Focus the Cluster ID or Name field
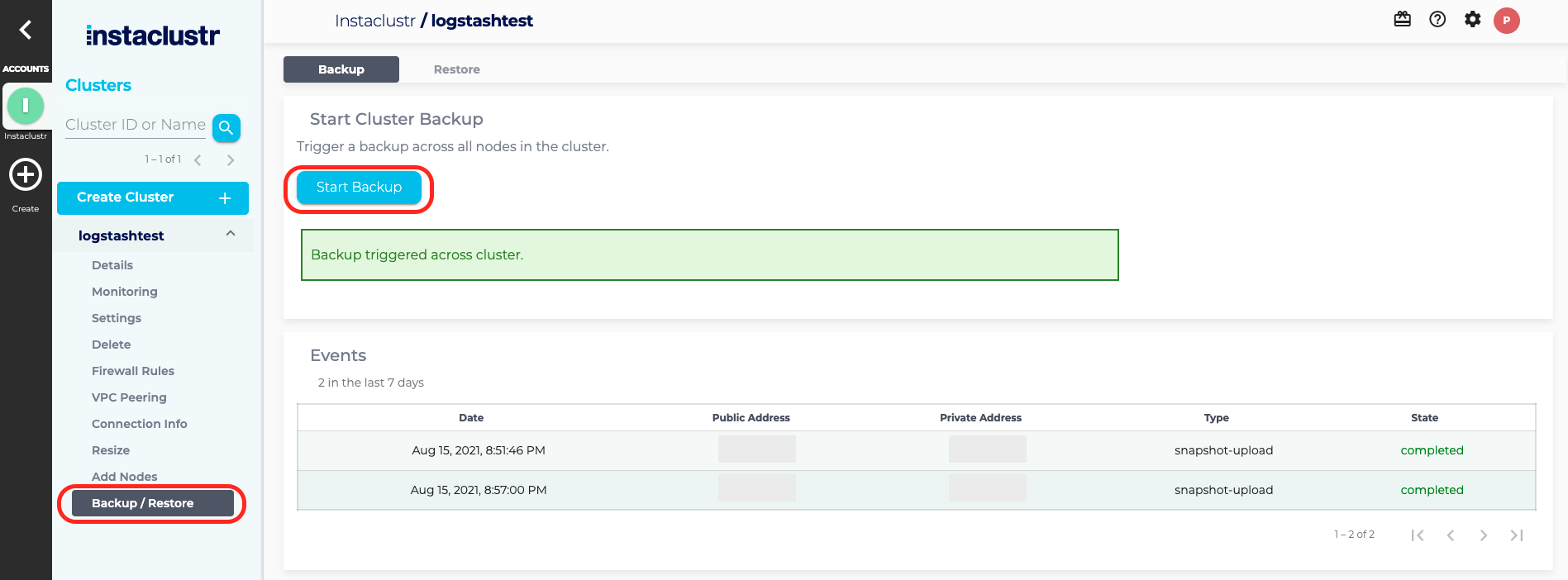 136,125
